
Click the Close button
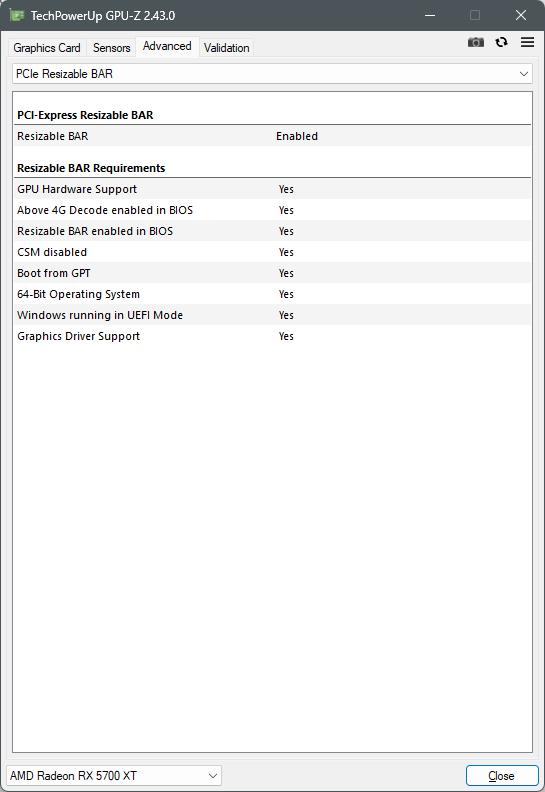tap(502, 776)
